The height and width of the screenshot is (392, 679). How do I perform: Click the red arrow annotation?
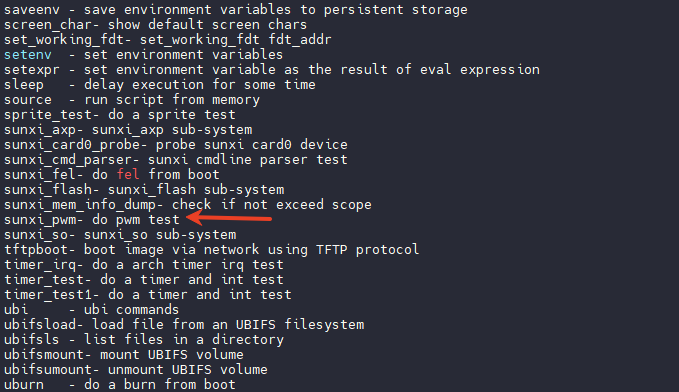click(229, 218)
